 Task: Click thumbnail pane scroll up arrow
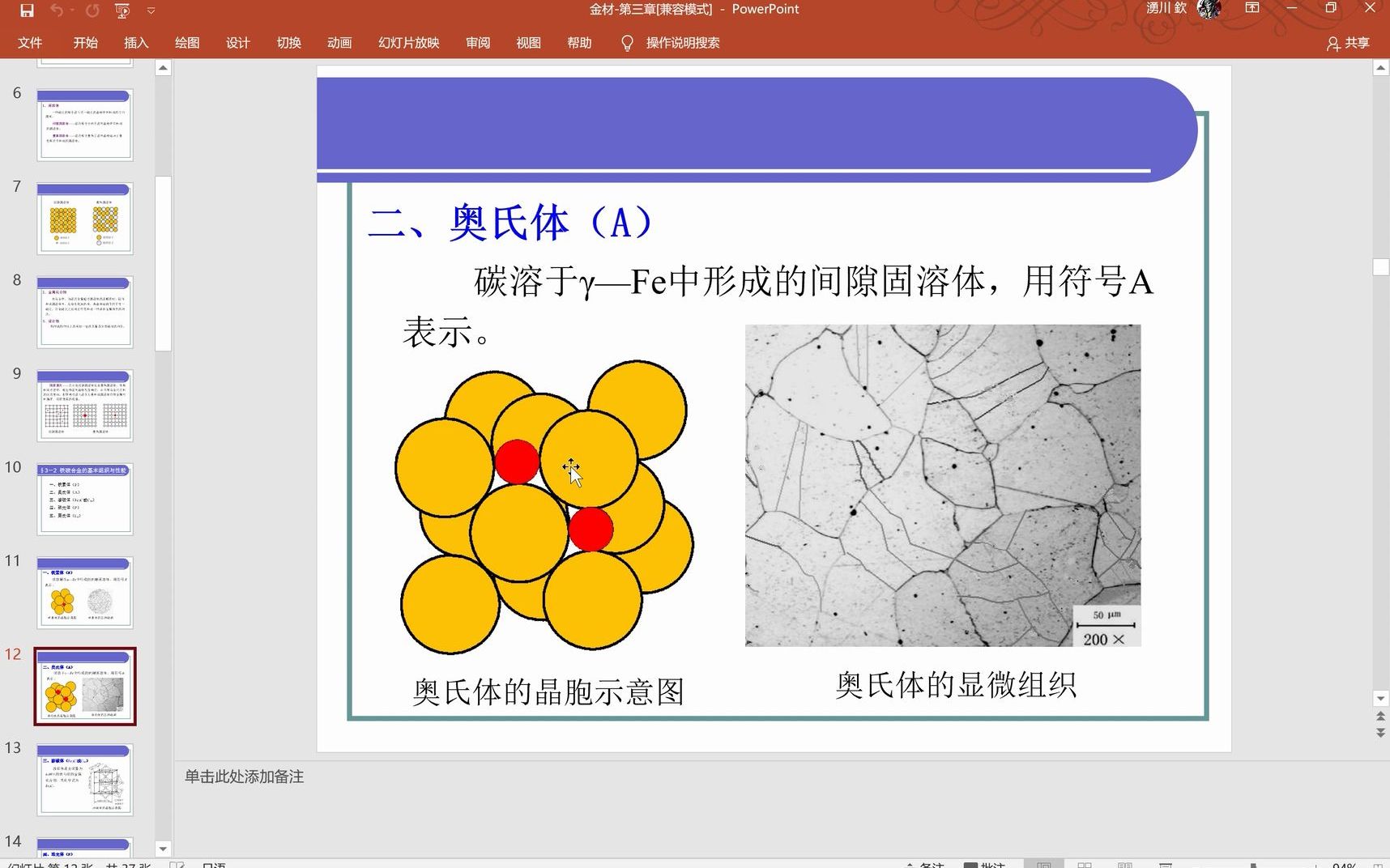coord(163,68)
